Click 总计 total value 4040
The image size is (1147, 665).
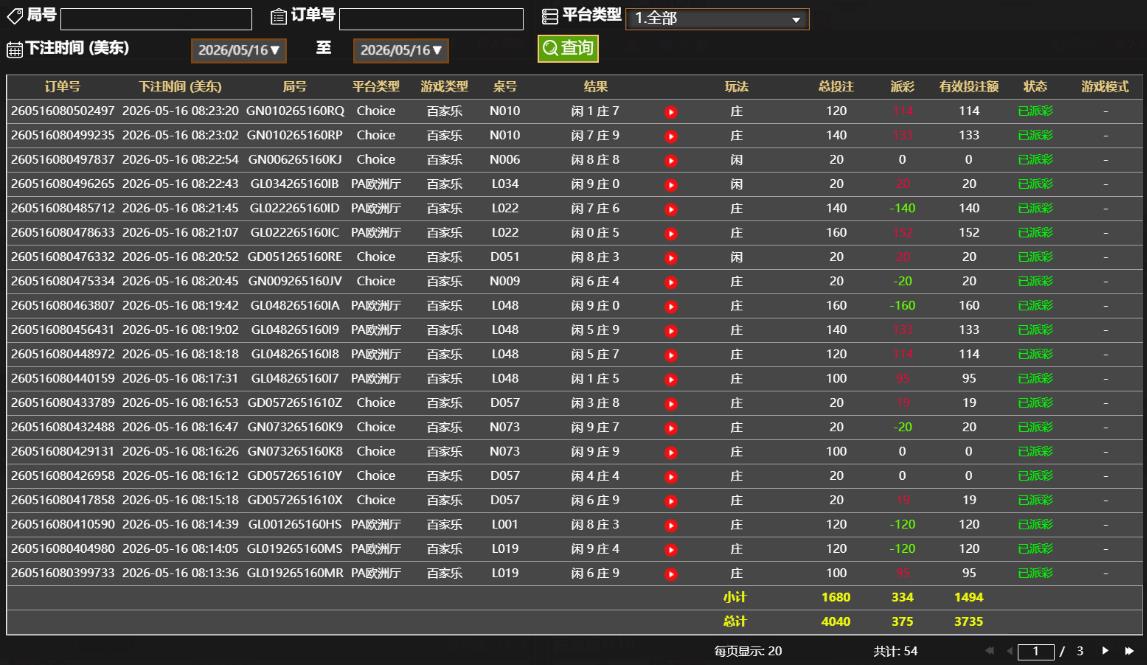(836, 621)
